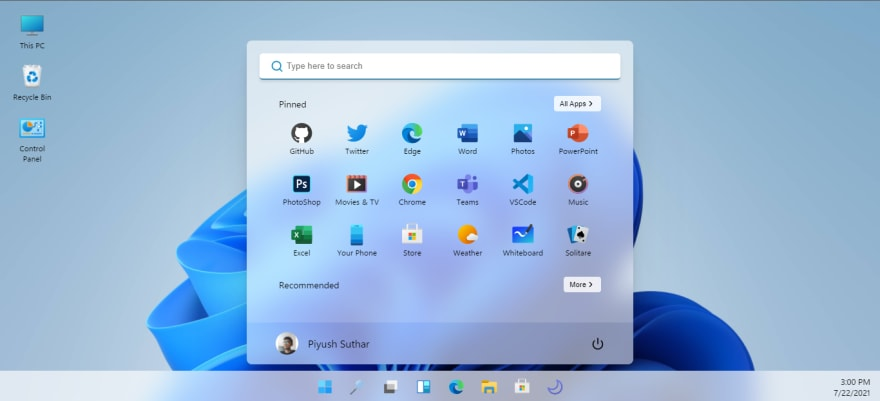880x401 pixels.
Task: Launch the Weather app
Action: pyautogui.click(x=467, y=241)
